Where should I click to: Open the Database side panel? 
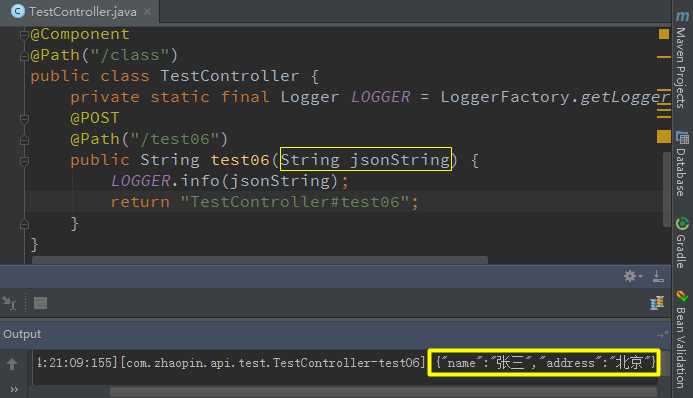[x=682, y=164]
